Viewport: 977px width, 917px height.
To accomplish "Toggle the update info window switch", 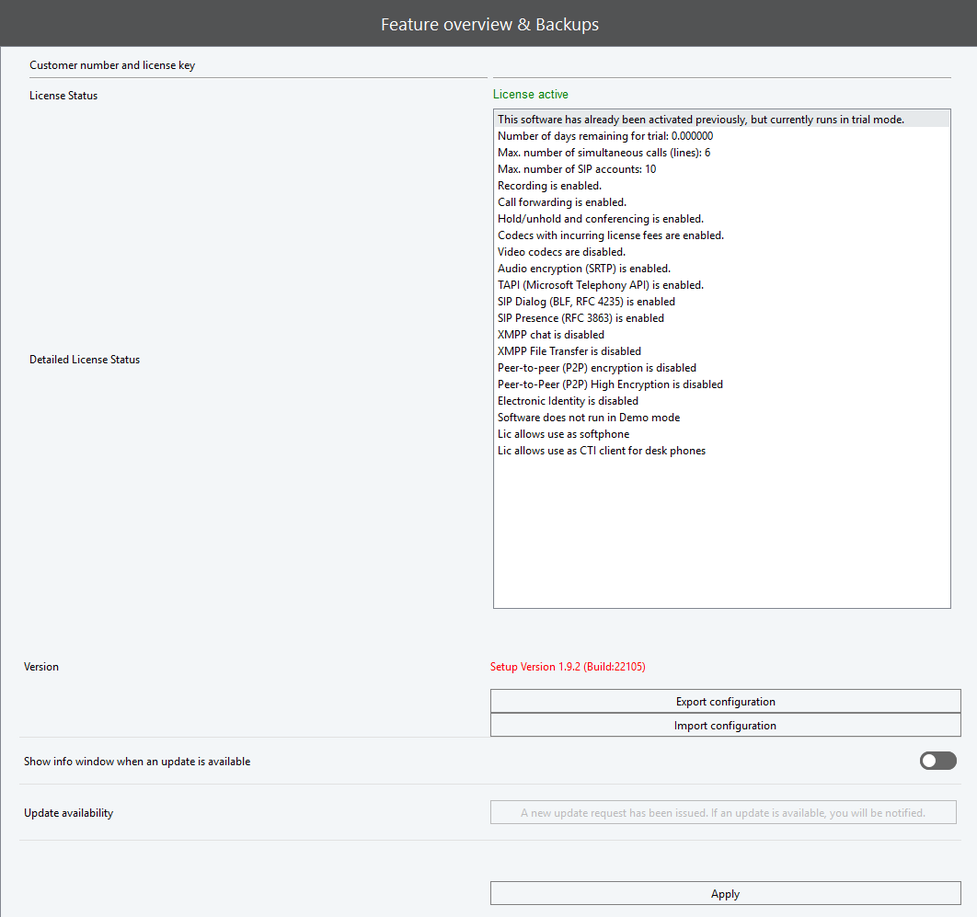I will click(938, 761).
